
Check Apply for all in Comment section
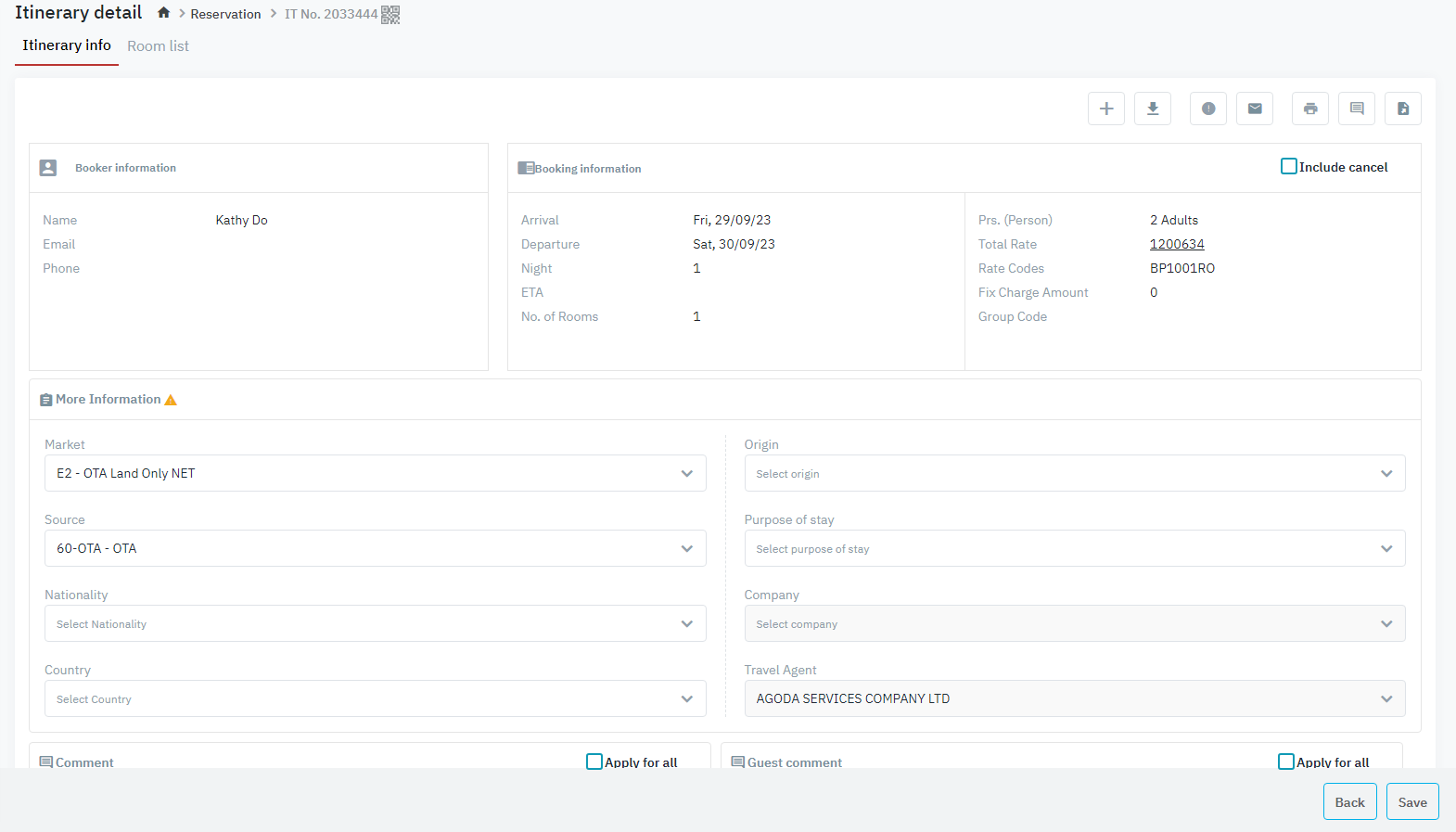click(x=594, y=762)
